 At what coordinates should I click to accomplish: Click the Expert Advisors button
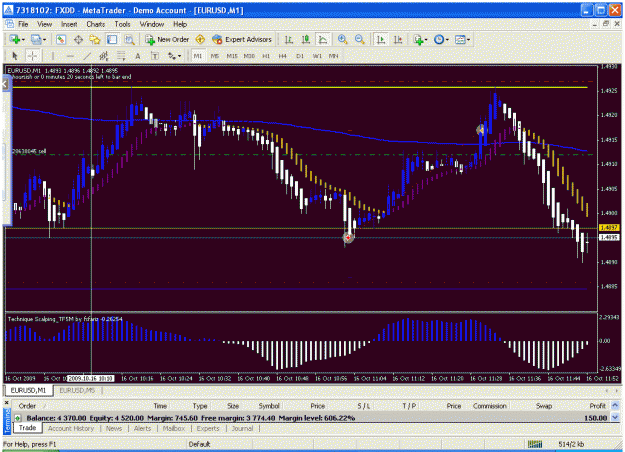(x=242, y=39)
